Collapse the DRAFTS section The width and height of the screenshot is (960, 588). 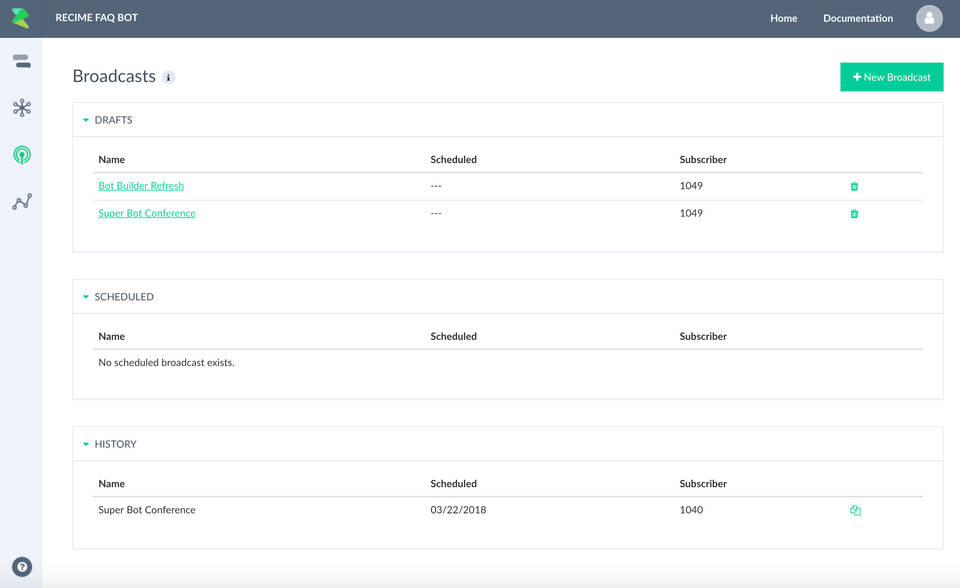coord(85,120)
